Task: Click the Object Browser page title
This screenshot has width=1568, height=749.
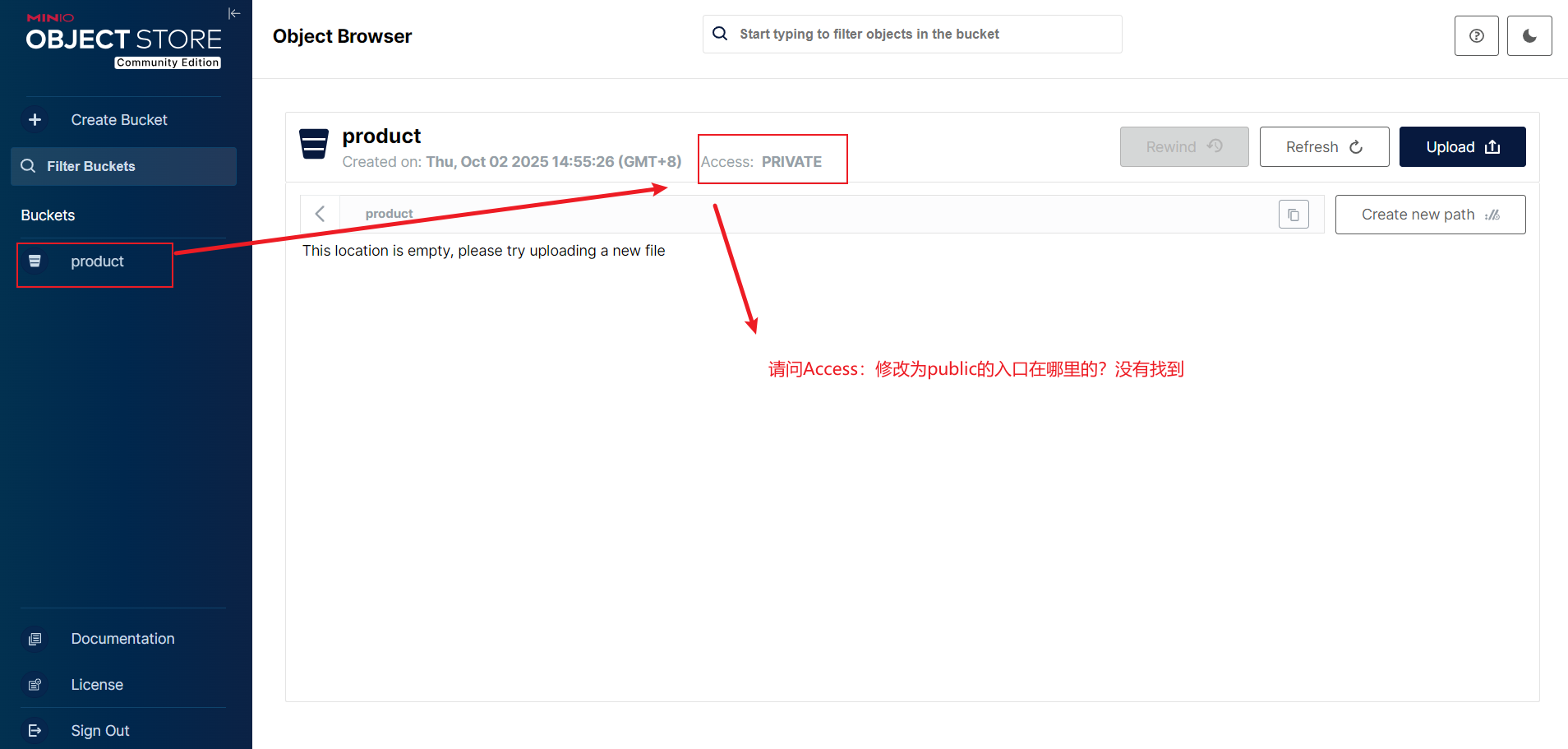Action: pyautogui.click(x=342, y=36)
